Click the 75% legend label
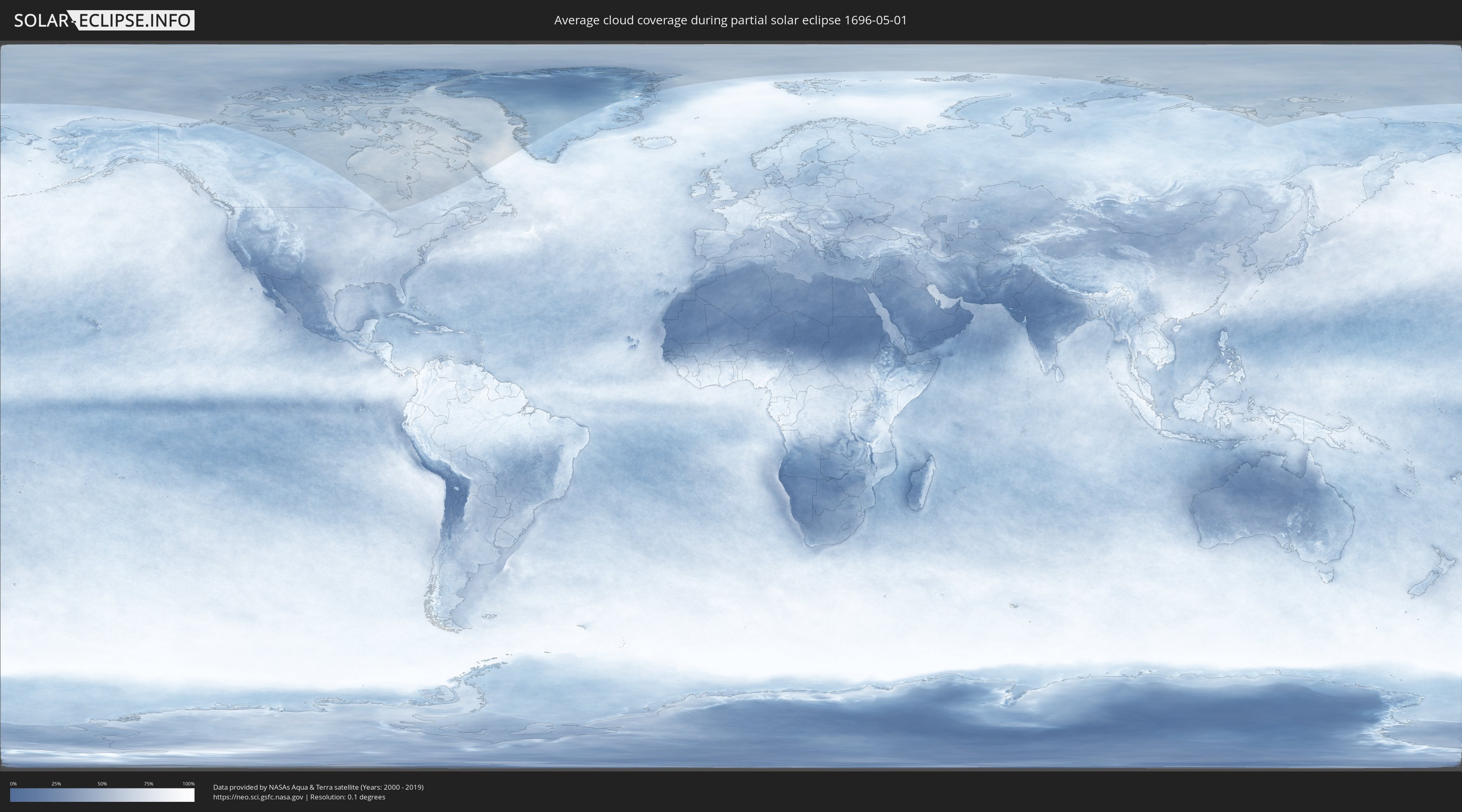The image size is (1462, 812). 148,784
